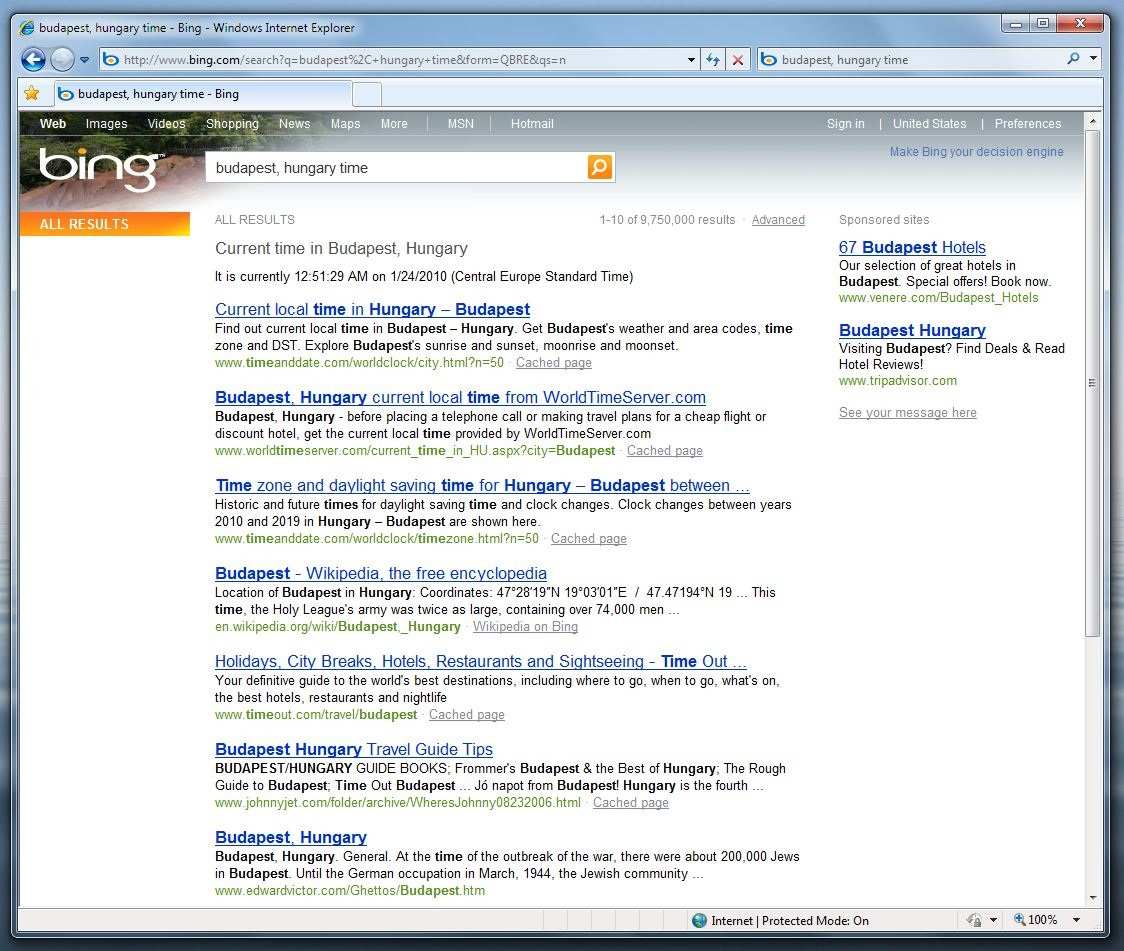Open '67 Budapest Hotels' sponsored link

tap(912, 247)
